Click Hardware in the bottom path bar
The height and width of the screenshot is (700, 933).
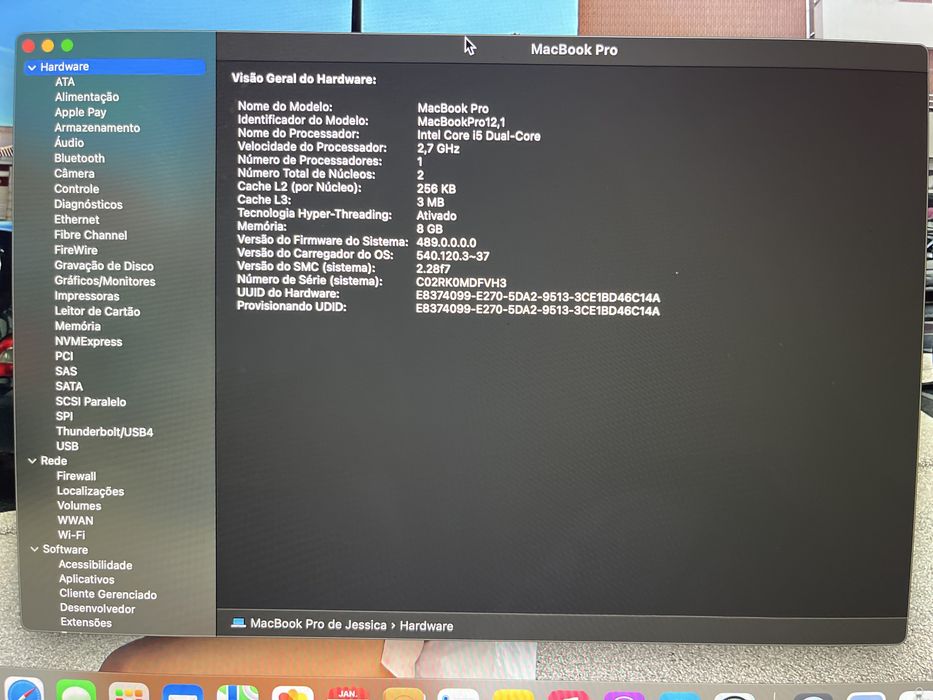(x=426, y=626)
